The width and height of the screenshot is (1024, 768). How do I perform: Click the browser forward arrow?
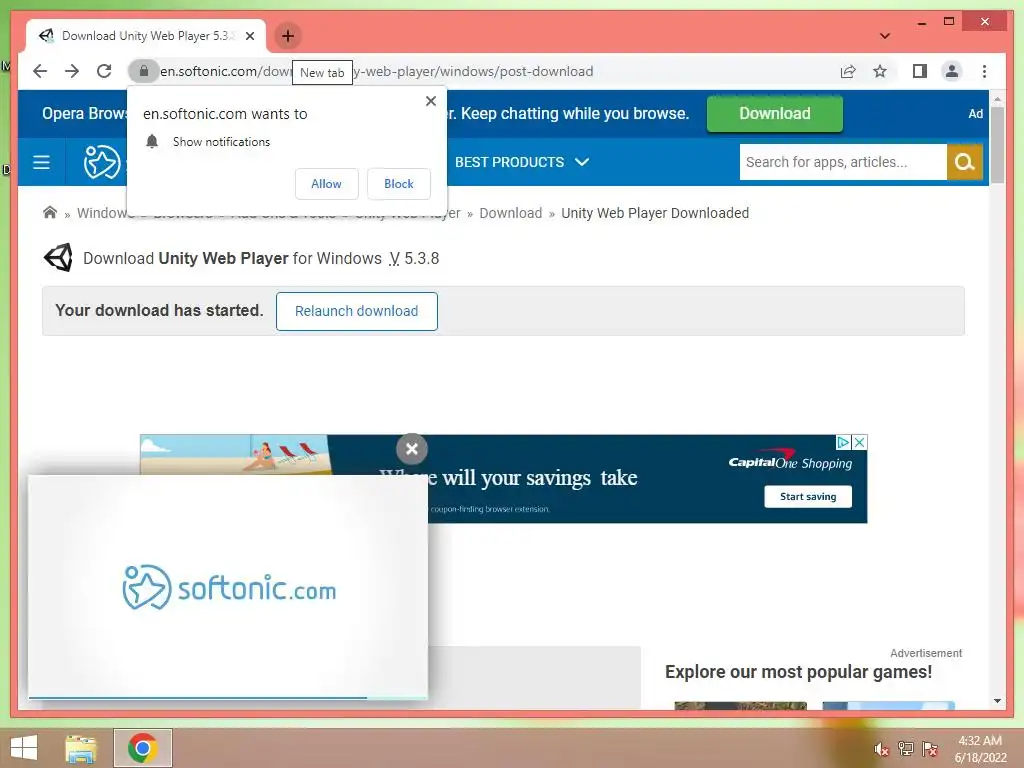click(x=72, y=71)
